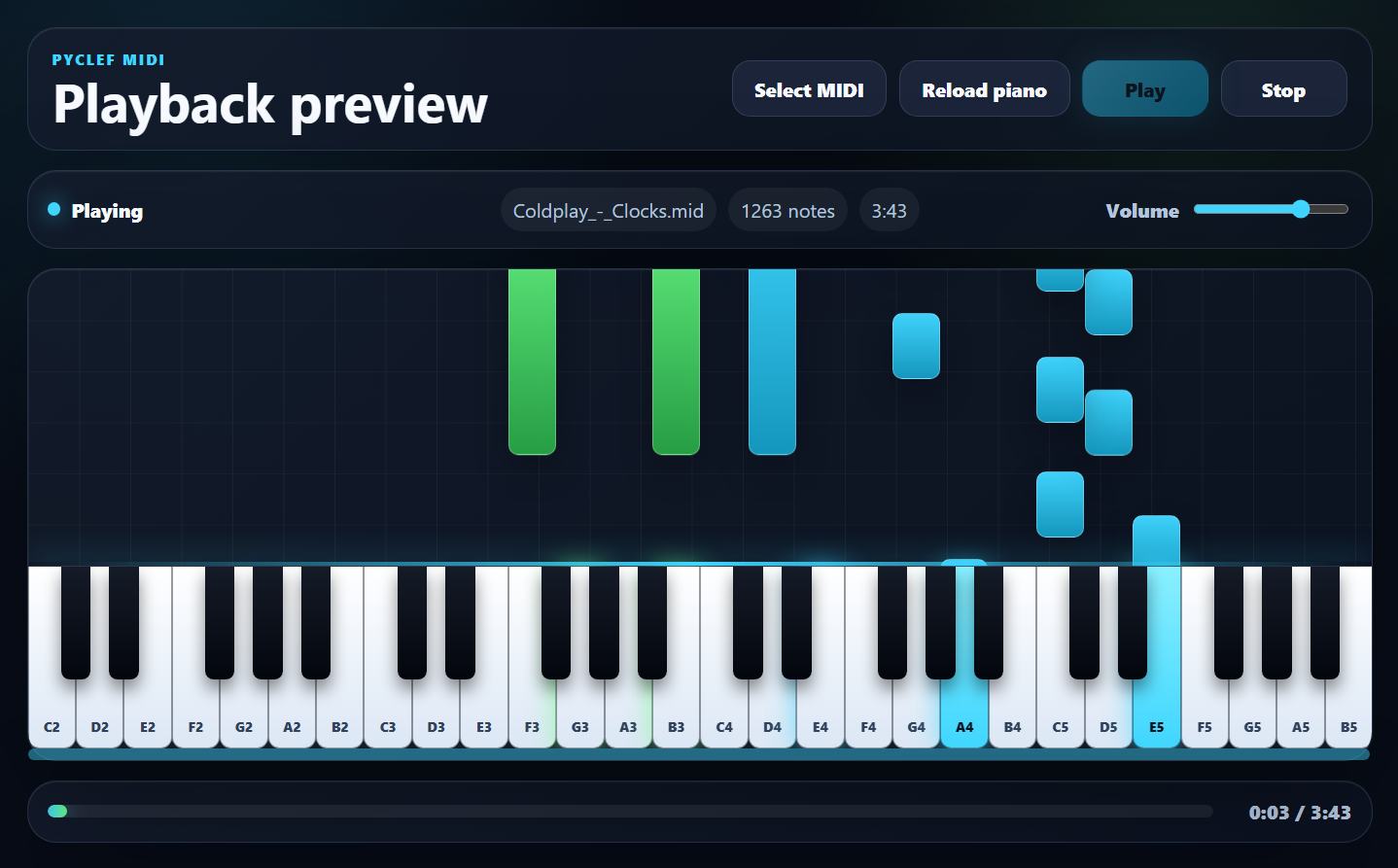
Task: Stop playback with the Stop button
Action: [x=1283, y=89]
